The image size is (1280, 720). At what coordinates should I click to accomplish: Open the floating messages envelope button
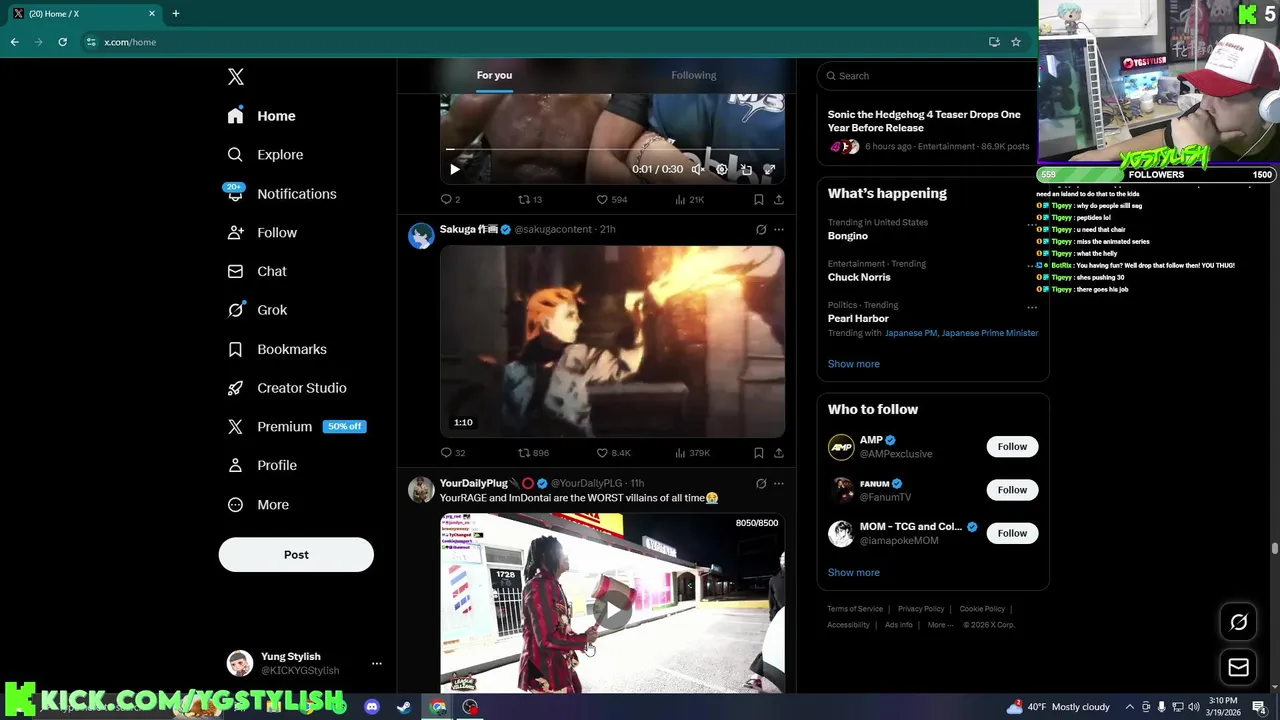click(1238, 667)
